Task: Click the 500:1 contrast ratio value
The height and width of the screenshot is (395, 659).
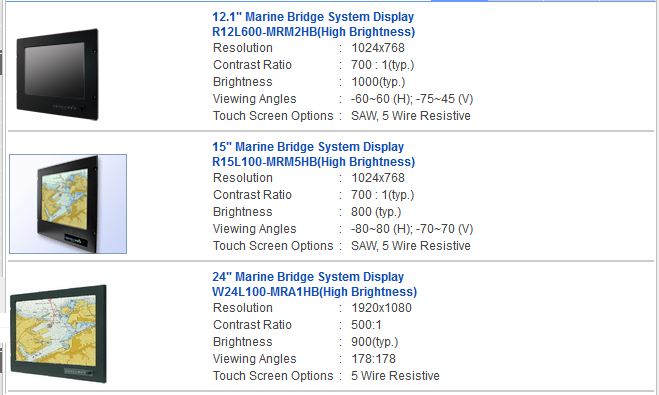Action: pyautogui.click(x=366, y=325)
